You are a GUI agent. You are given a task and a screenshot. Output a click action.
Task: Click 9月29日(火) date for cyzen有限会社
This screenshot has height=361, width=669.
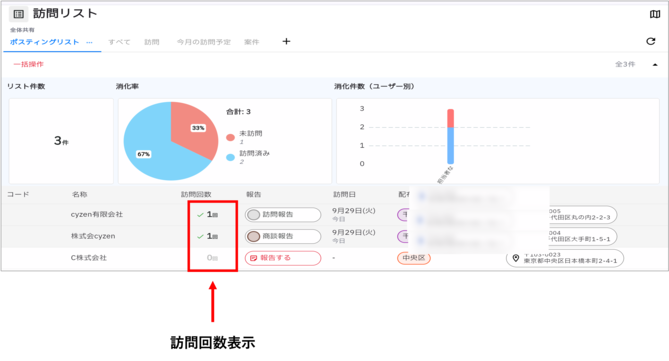[354, 211]
